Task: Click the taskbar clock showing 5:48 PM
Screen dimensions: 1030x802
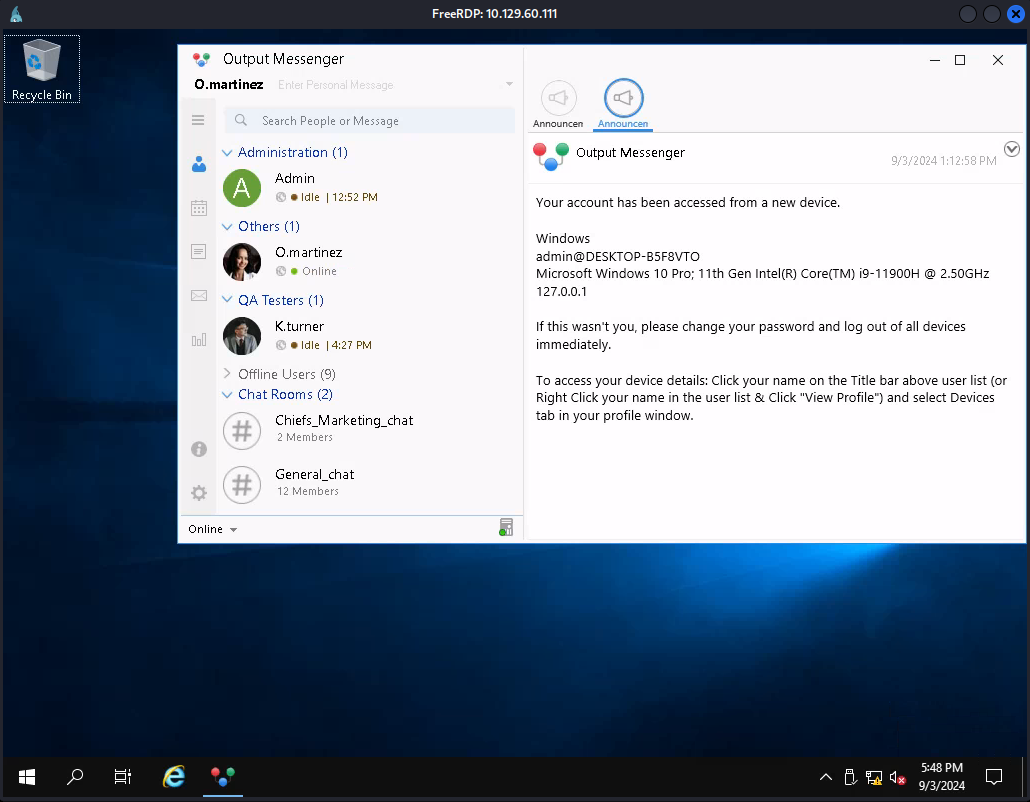Action: point(941,777)
